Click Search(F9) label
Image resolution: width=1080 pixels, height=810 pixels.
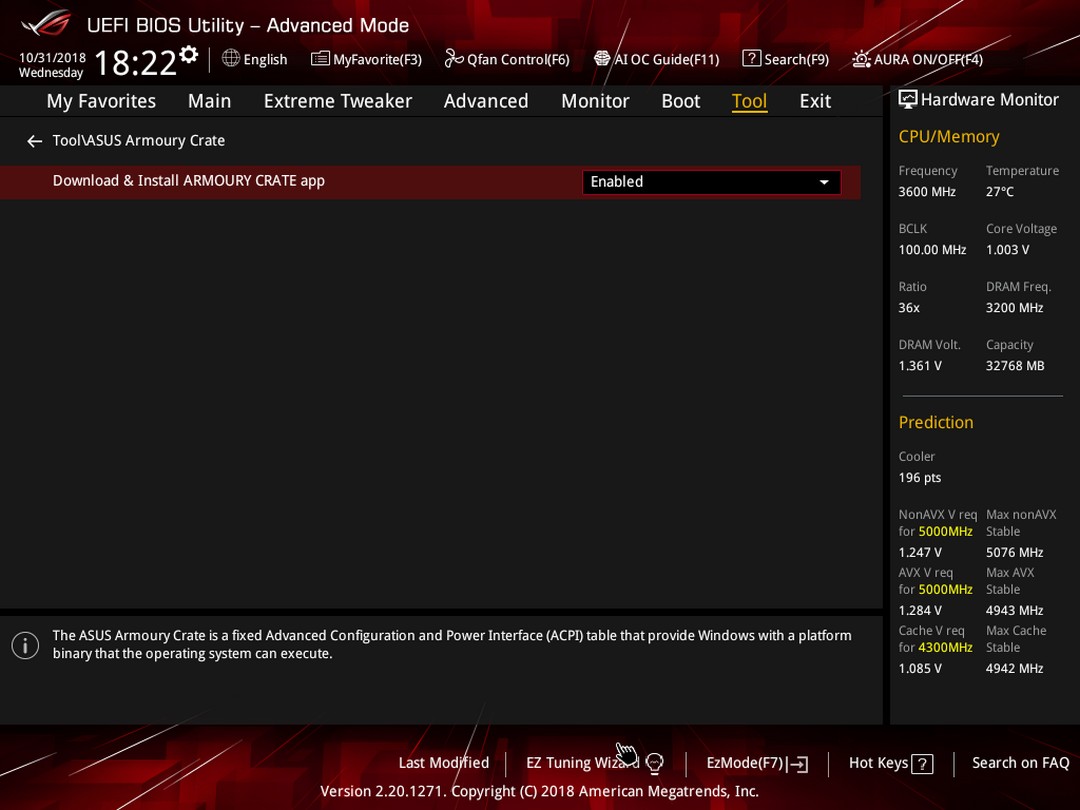pyautogui.click(x=797, y=60)
